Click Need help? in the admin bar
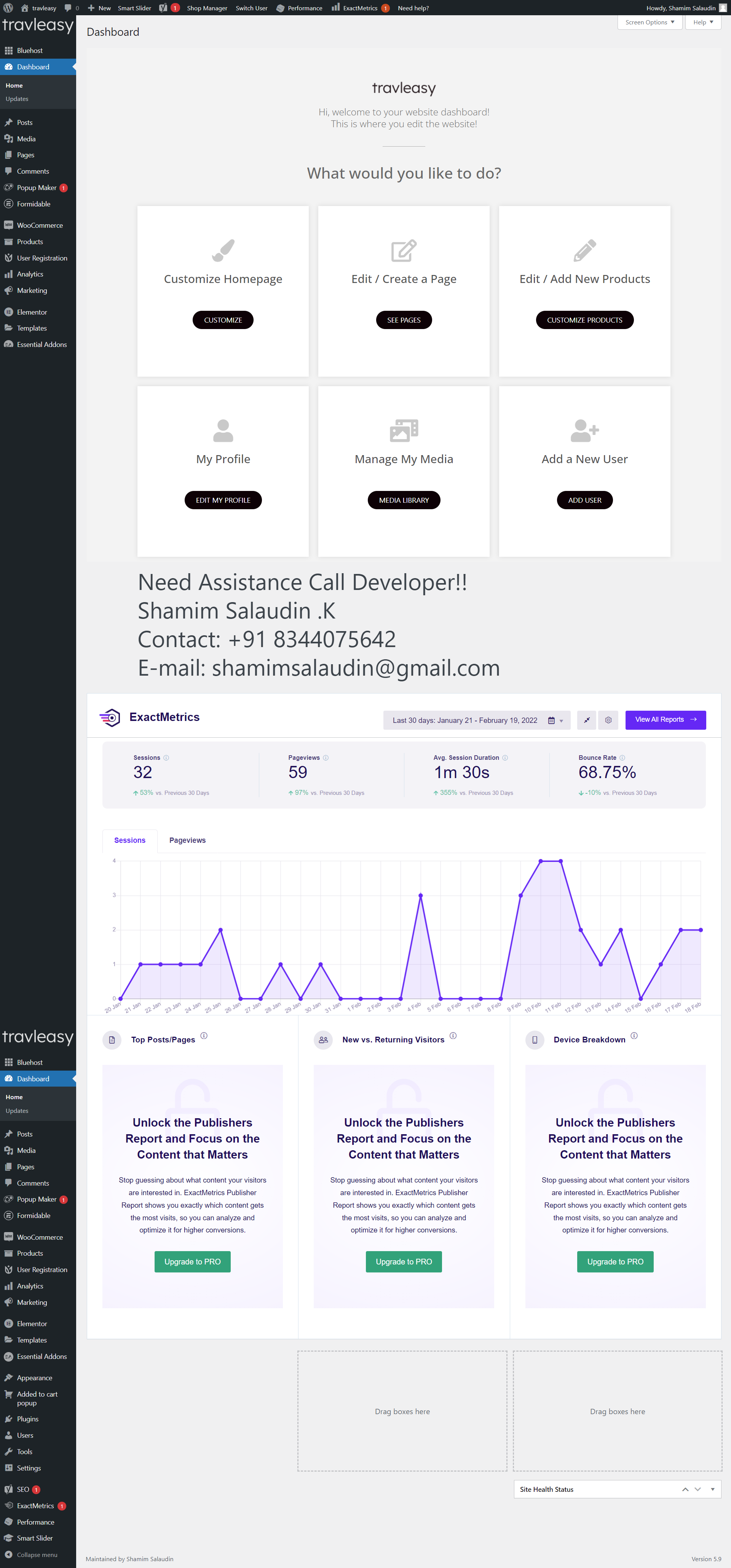Image resolution: width=731 pixels, height=1568 pixels. click(x=413, y=8)
